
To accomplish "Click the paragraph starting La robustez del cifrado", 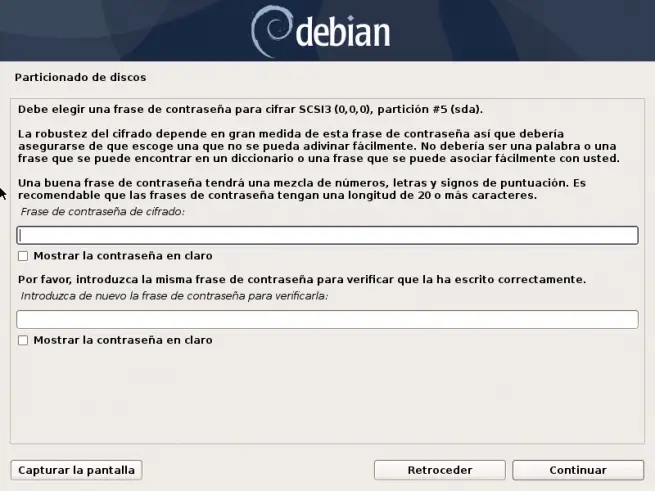I will point(319,146).
